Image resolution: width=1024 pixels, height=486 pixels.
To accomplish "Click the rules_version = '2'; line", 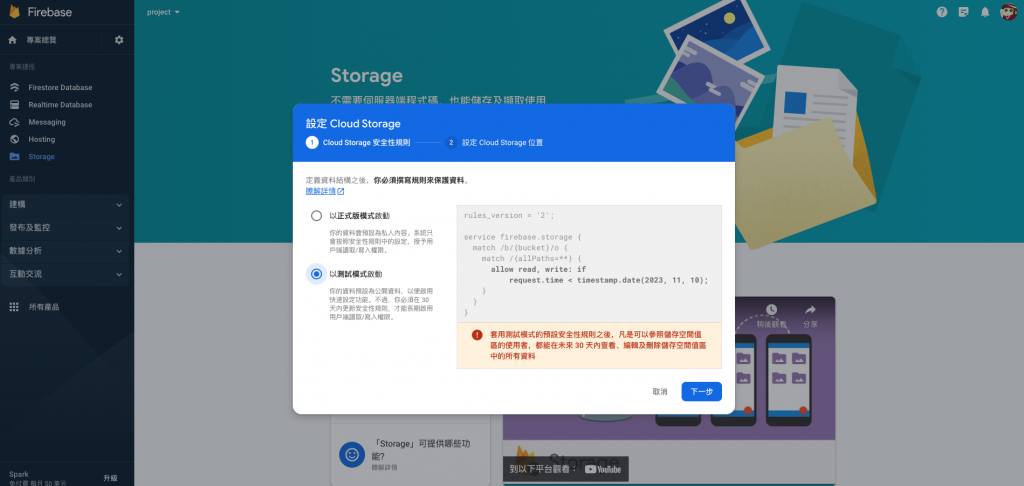I will pos(509,216).
